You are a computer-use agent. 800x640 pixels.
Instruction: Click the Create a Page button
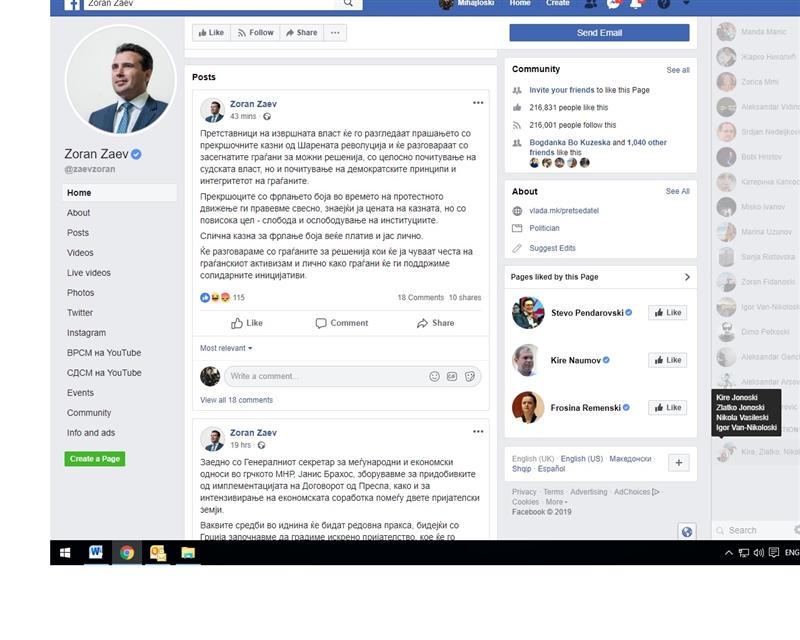(95, 459)
